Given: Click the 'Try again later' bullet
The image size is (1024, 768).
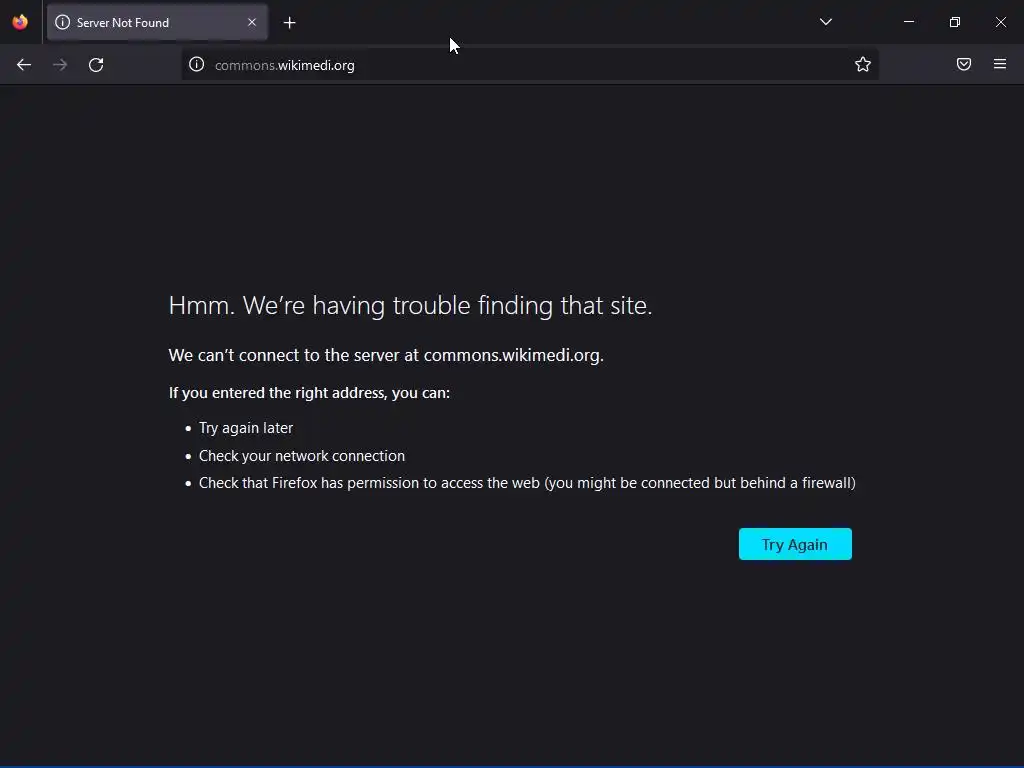Looking at the screenshot, I should click(246, 428).
